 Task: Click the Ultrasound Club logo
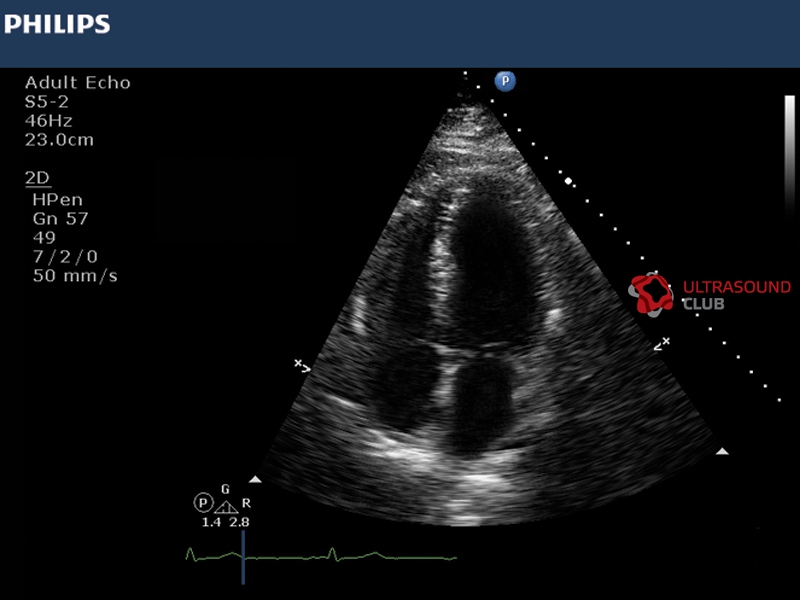coord(651,294)
